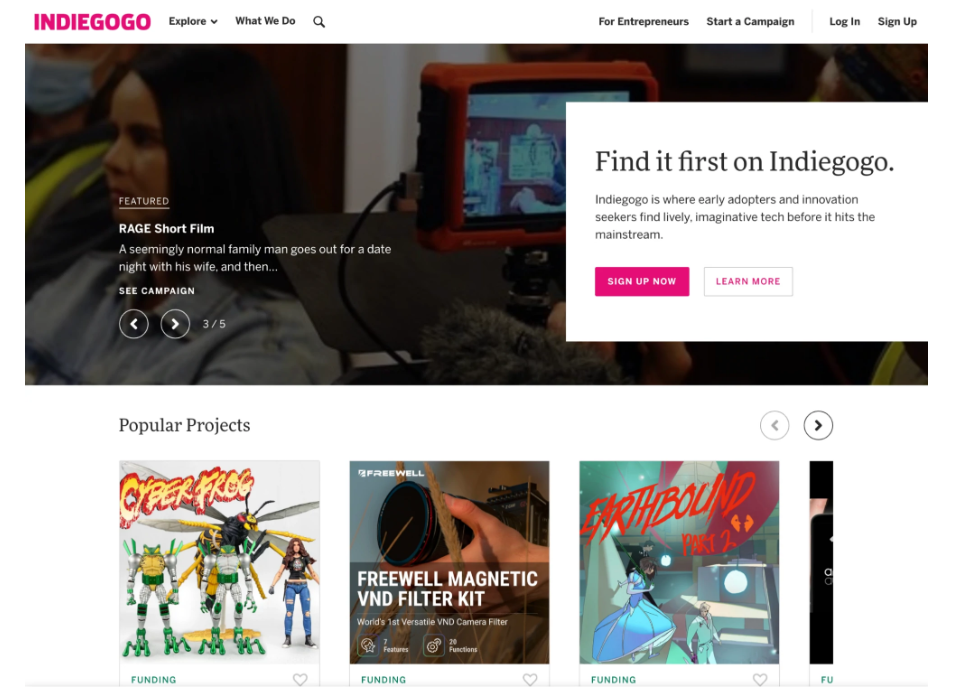
Task: Favorite the Freewell filter kit heart
Action: [530, 680]
